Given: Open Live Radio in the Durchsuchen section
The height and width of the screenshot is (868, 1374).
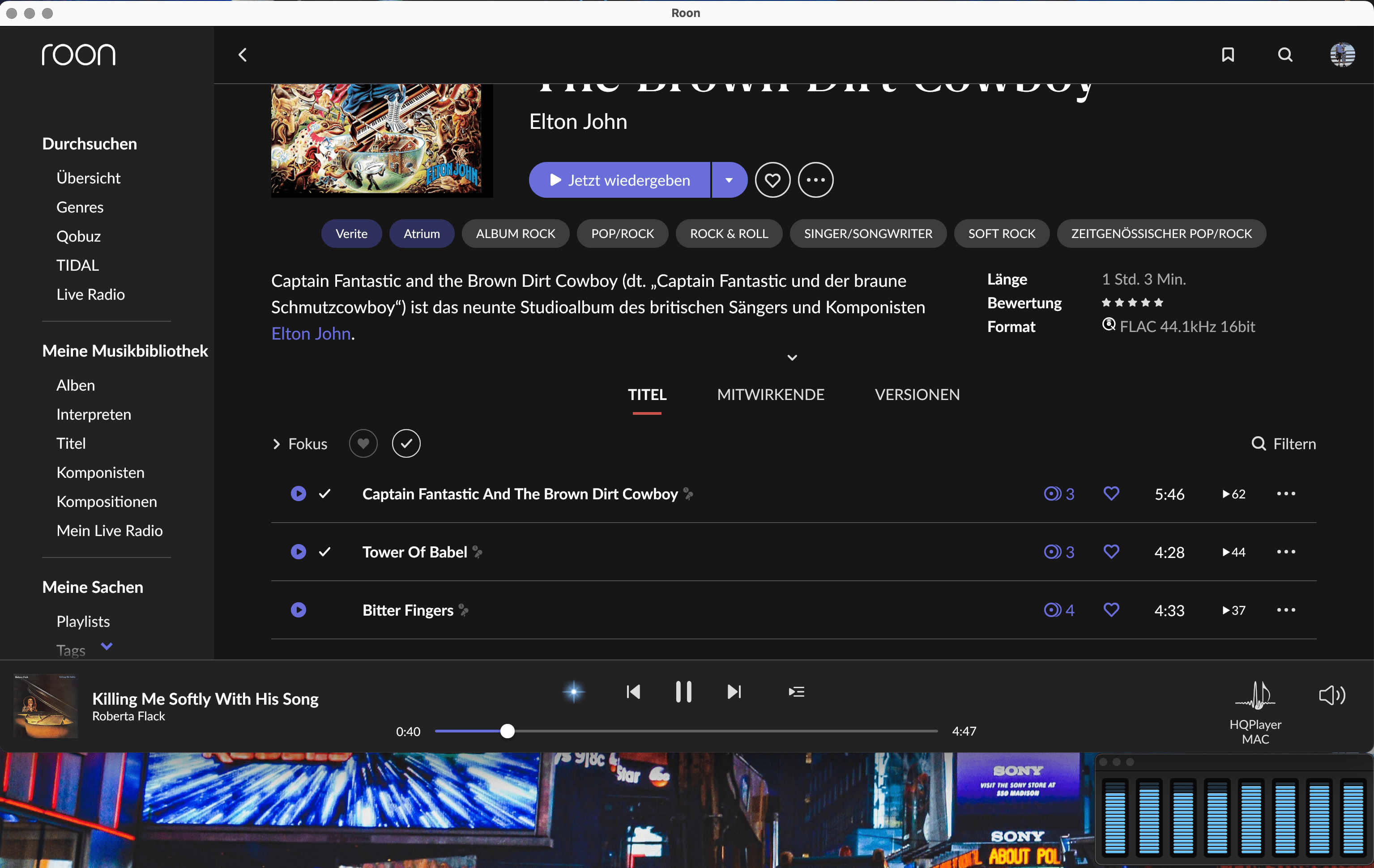Looking at the screenshot, I should 91,294.
